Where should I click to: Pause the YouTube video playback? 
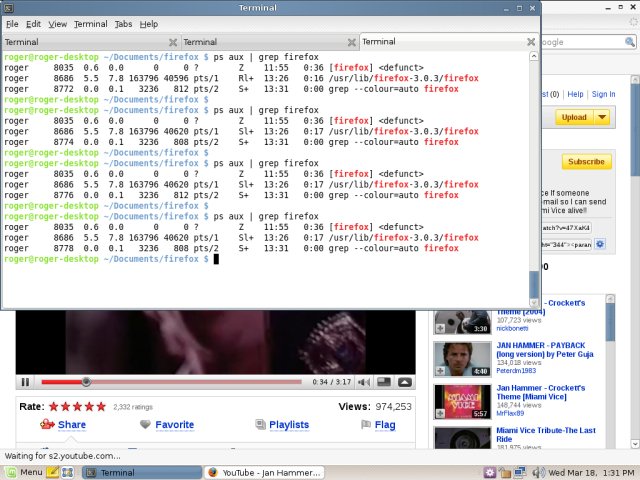(25, 382)
